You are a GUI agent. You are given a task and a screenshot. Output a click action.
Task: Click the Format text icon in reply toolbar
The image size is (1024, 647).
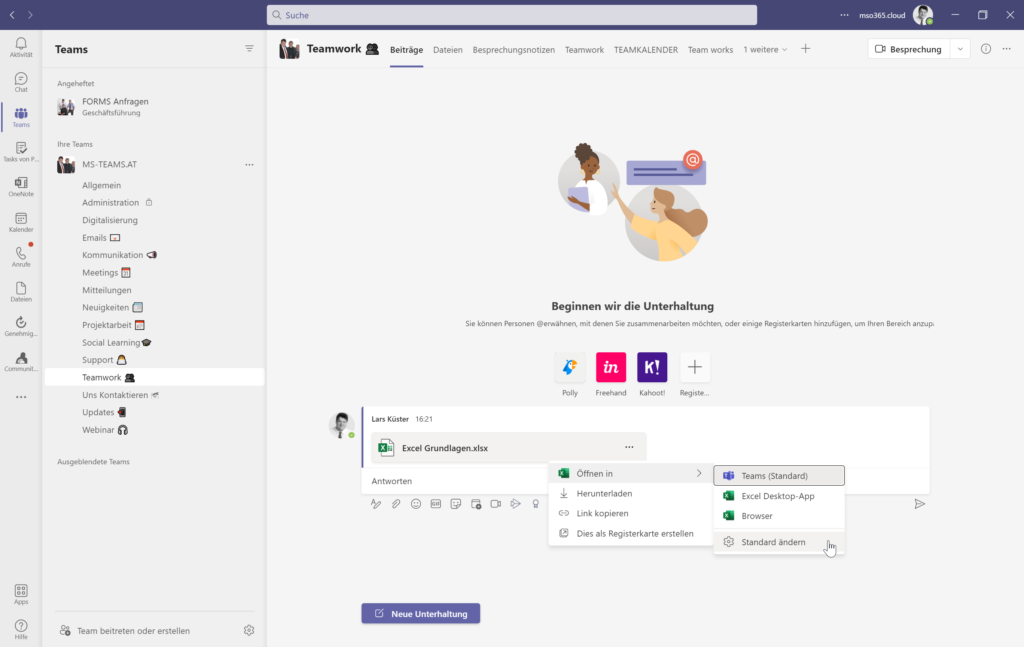point(376,504)
